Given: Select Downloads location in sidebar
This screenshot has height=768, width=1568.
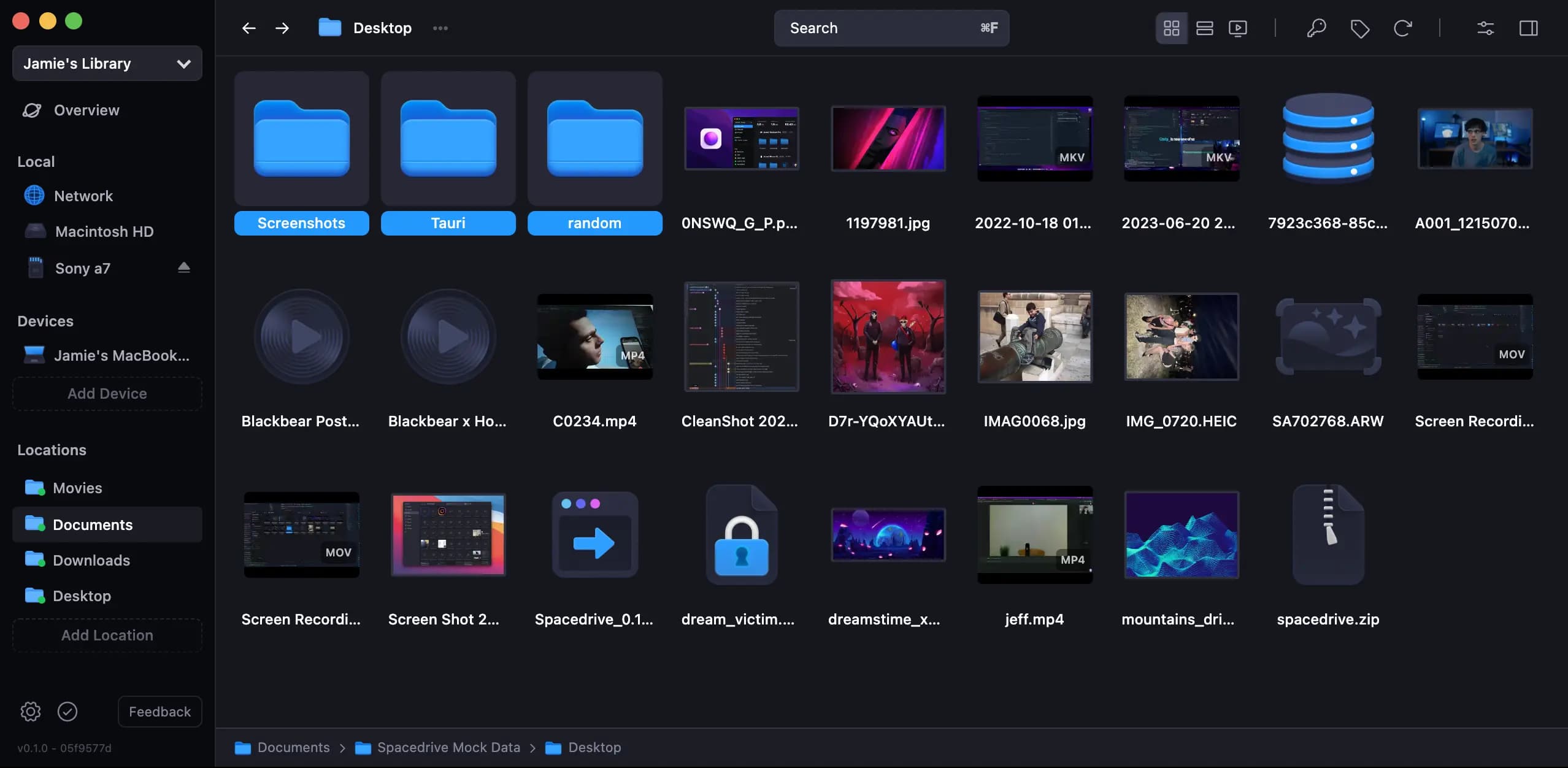Looking at the screenshot, I should tap(91, 560).
